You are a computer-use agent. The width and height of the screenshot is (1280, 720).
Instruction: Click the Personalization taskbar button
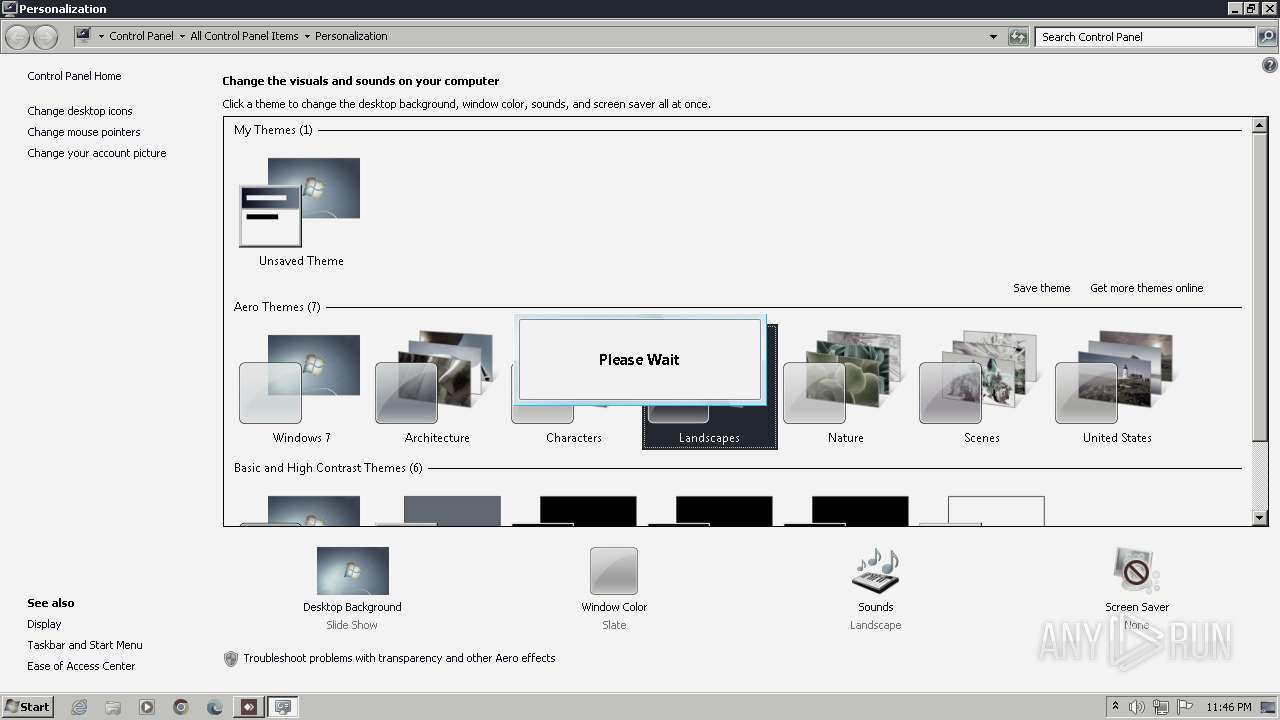(x=283, y=707)
